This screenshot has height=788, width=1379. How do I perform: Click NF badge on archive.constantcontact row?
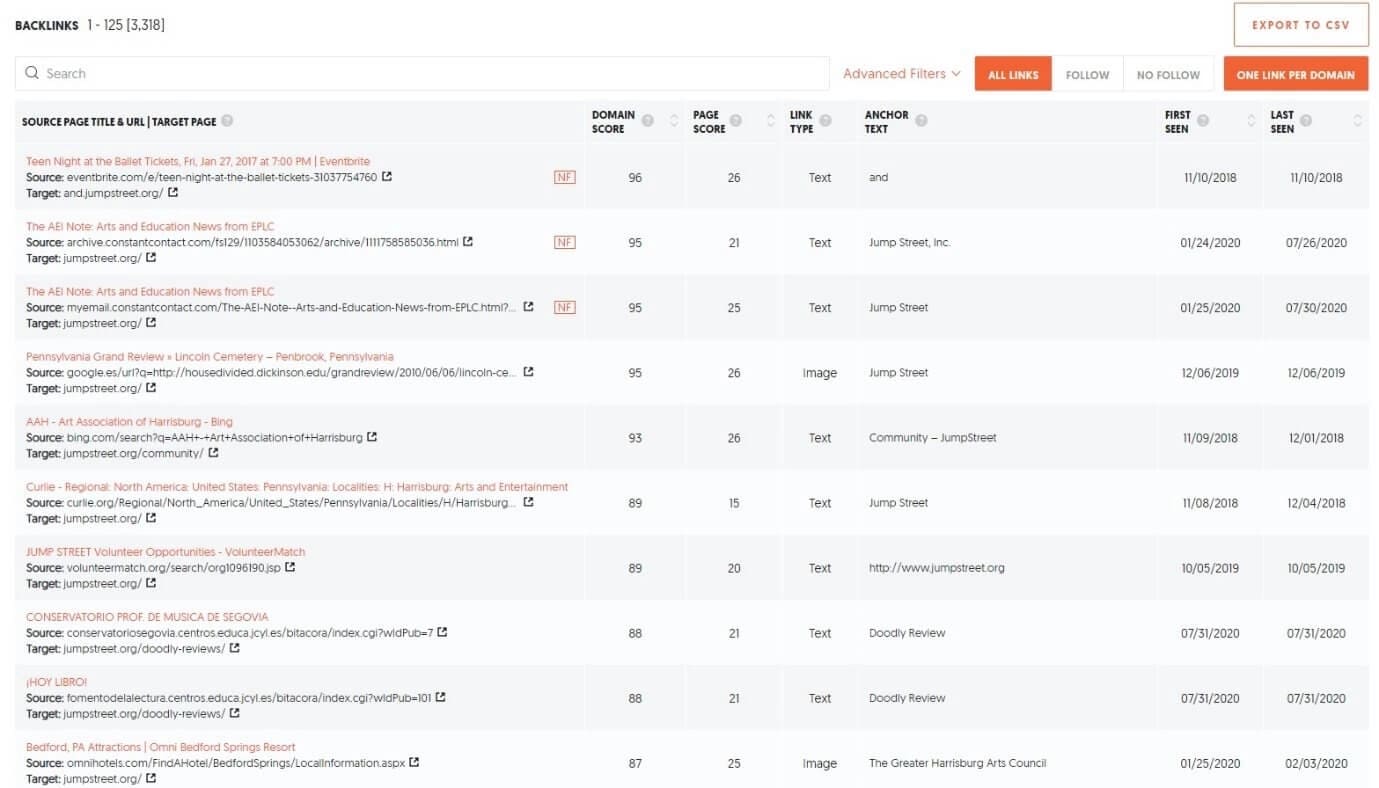(565, 242)
